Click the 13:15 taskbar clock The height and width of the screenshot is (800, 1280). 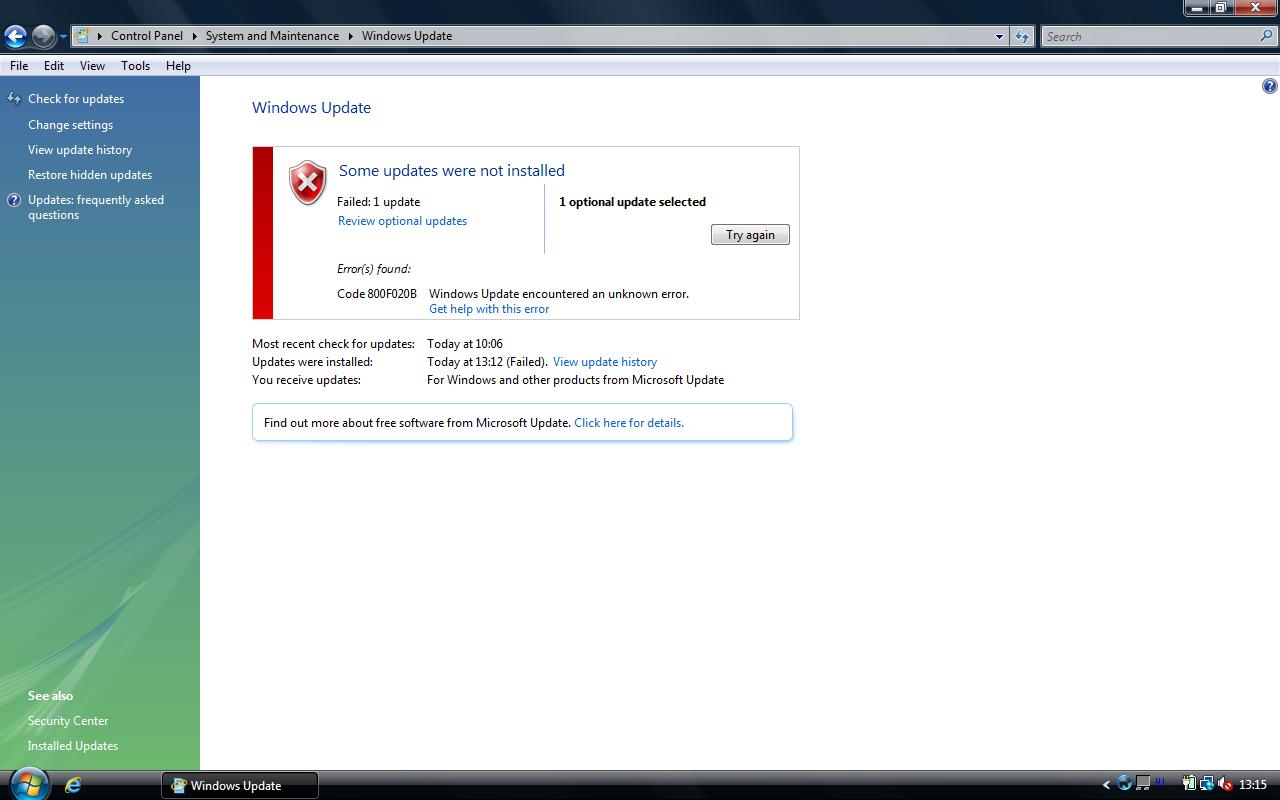[1253, 785]
